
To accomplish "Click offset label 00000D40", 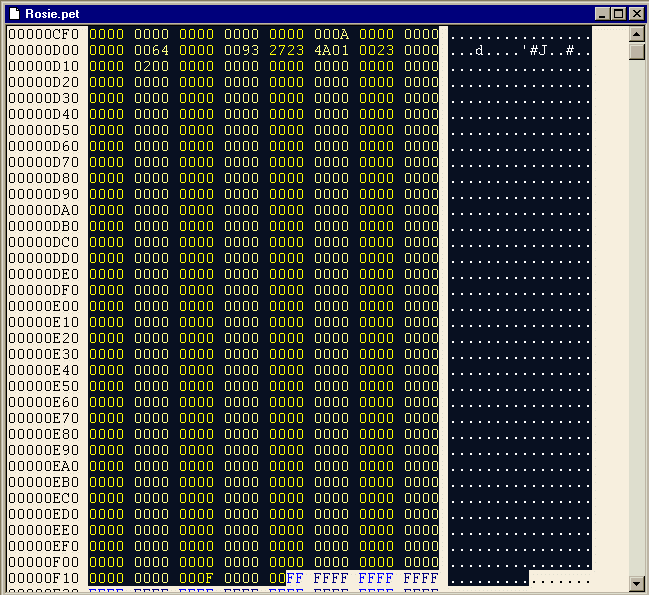I will coord(43,114).
